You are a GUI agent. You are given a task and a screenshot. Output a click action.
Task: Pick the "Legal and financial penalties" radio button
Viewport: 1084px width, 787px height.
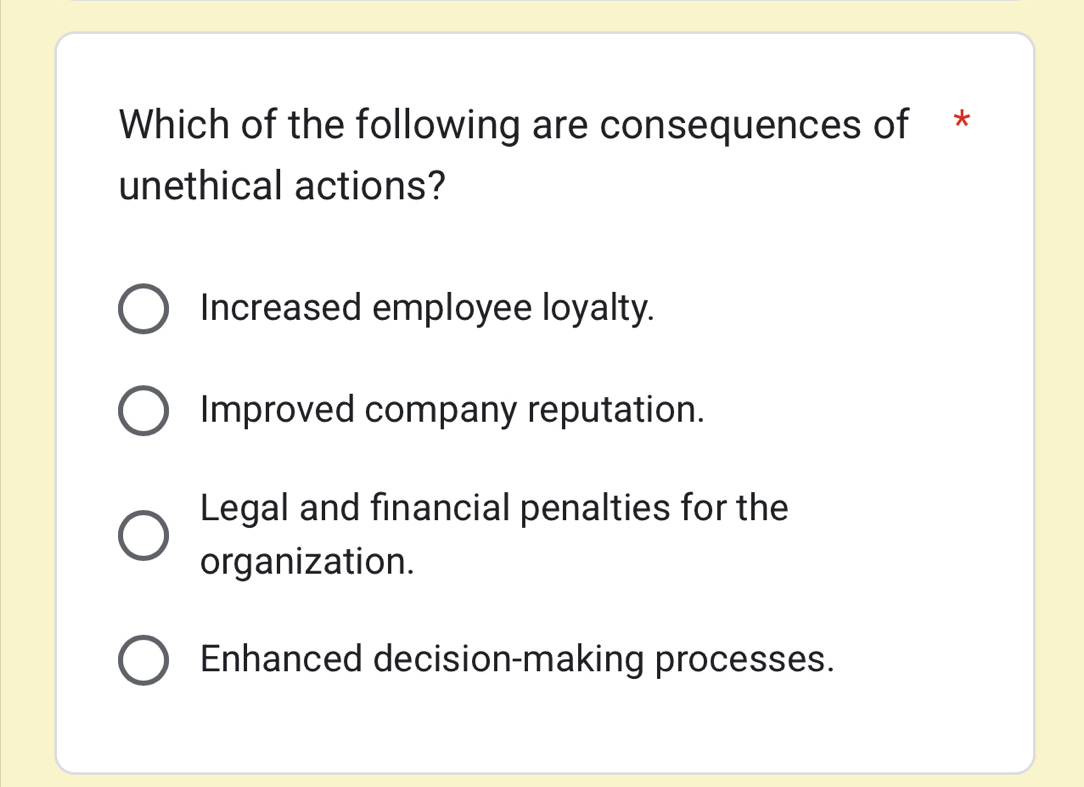(x=143, y=535)
